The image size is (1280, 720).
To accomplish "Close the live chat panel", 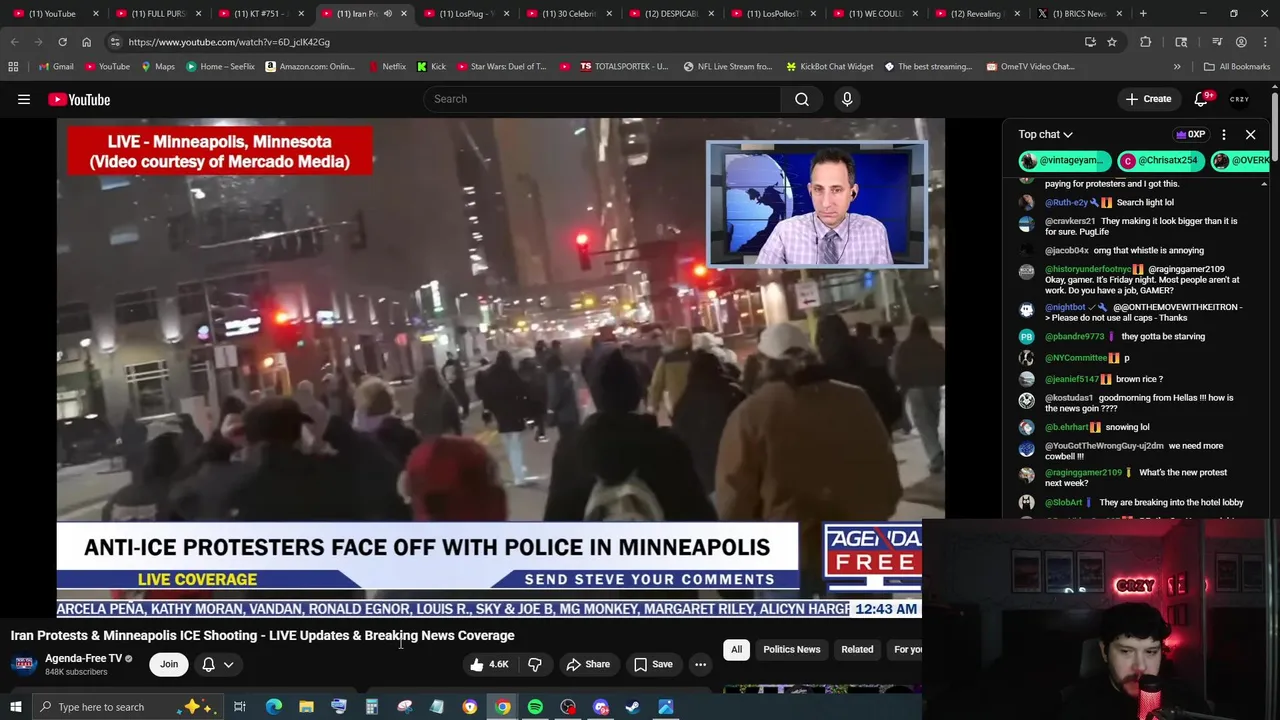I will click(x=1250, y=134).
